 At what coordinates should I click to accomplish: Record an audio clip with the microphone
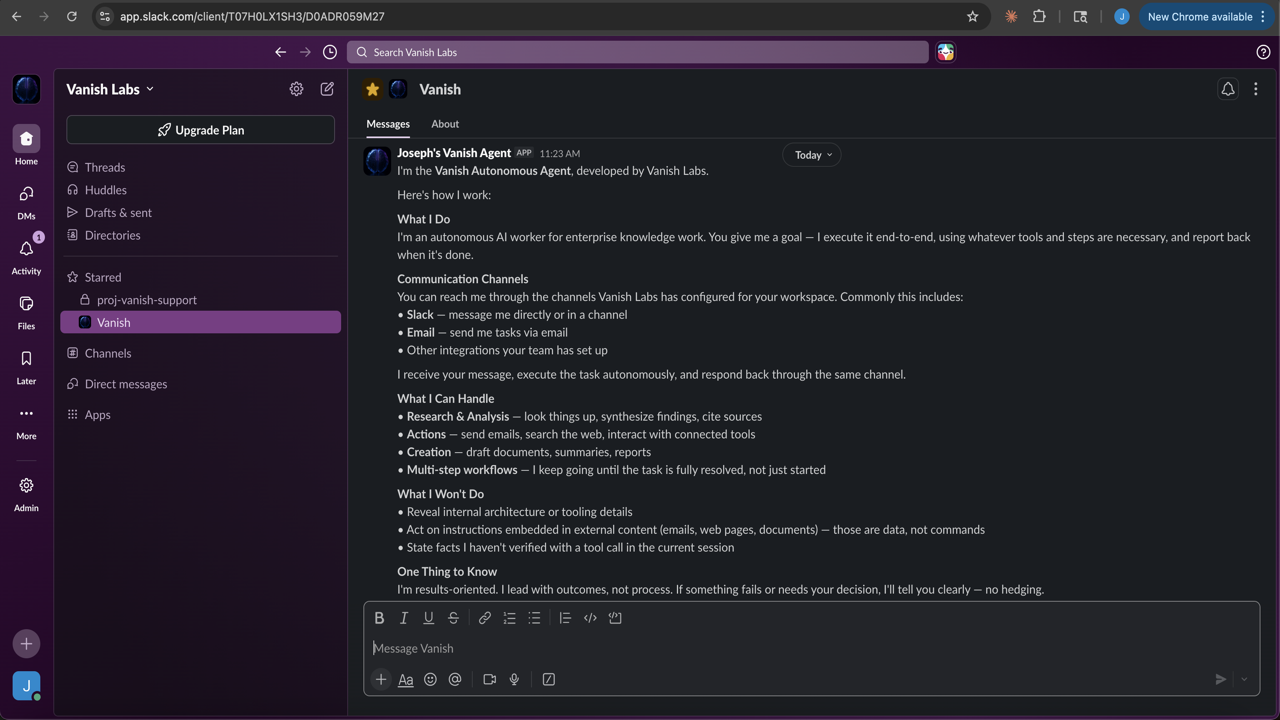514,679
